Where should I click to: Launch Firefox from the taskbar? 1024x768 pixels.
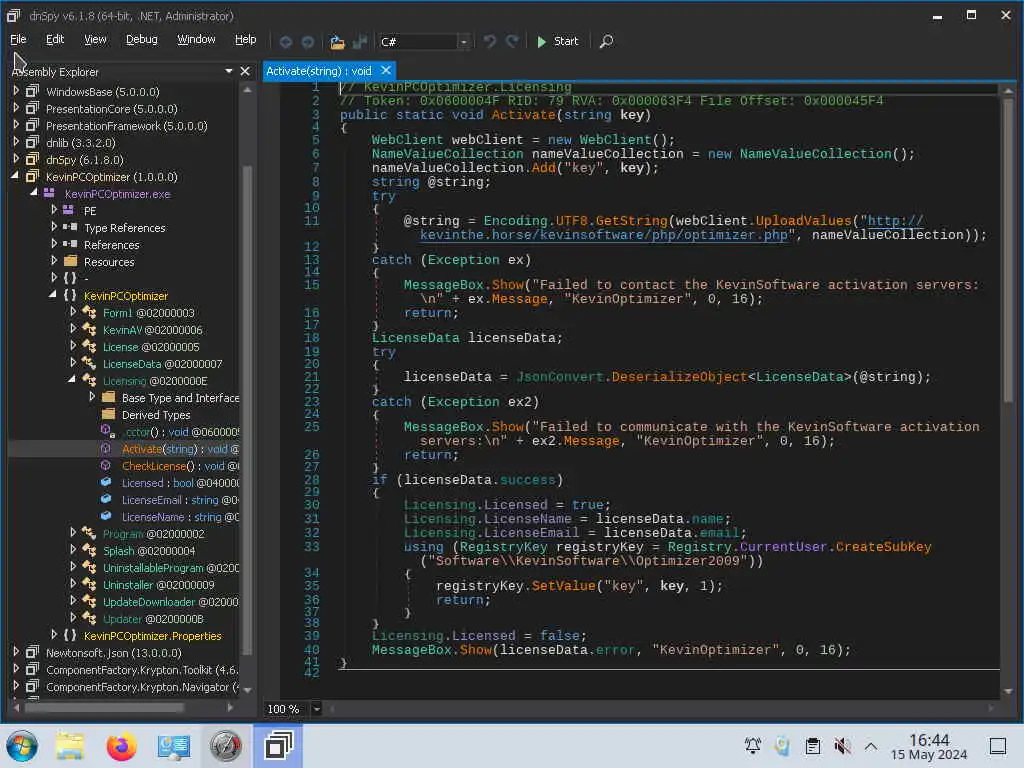(x=121, y=746)
